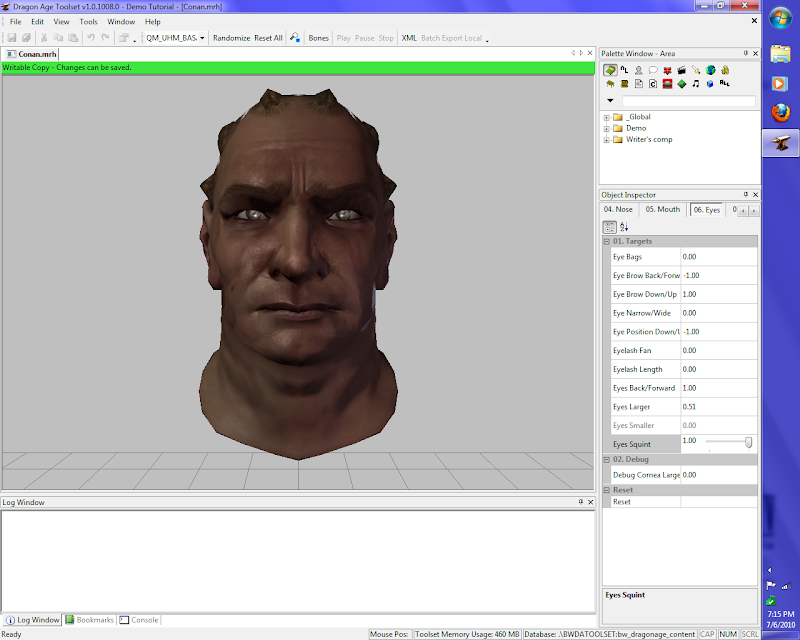The width and height of the screenshot is (800, 640).
Task: Switch to the 05. Mouth tab
Action: coord(662,210)
